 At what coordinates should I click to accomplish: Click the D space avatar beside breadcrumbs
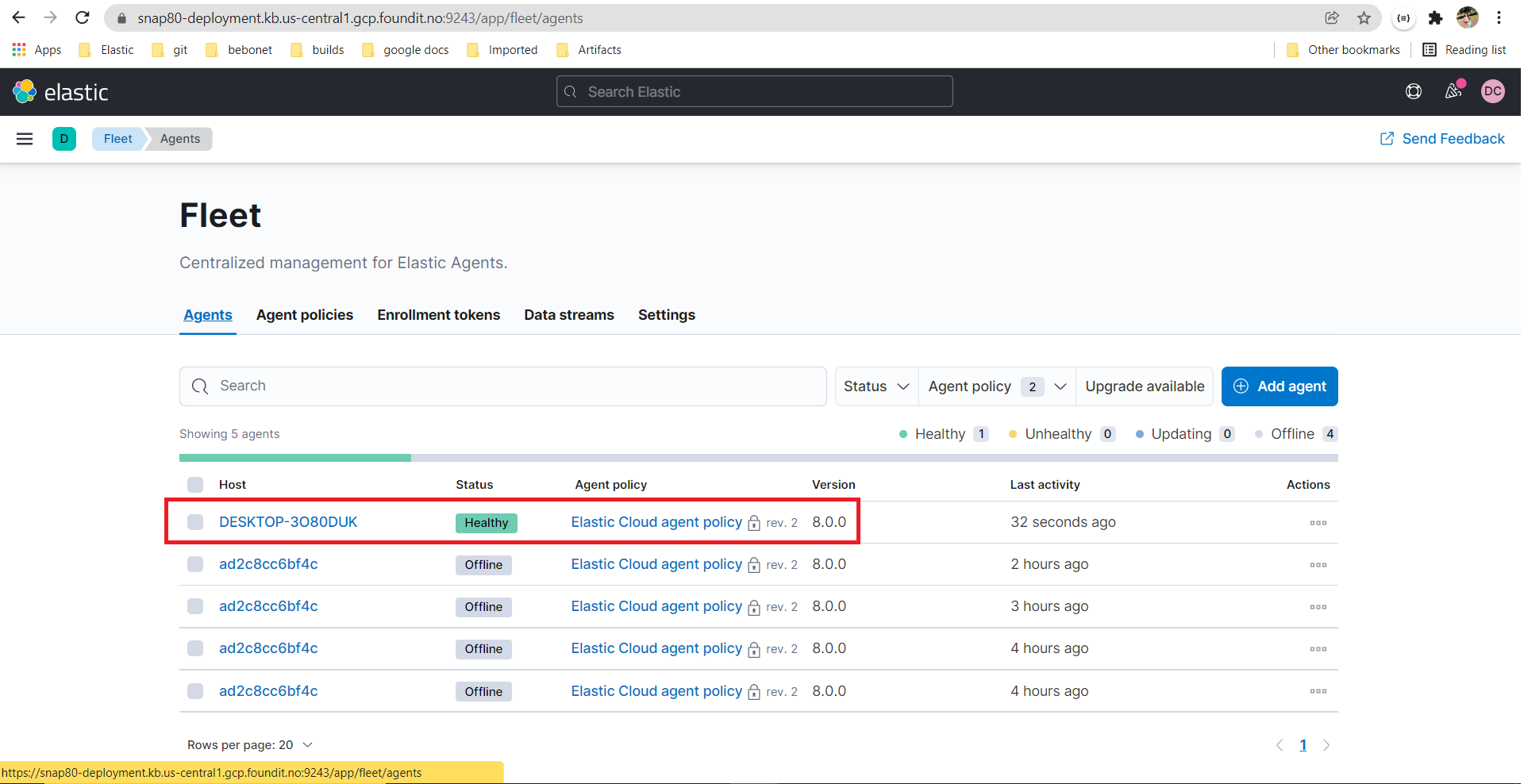click(x=64, y=138)
